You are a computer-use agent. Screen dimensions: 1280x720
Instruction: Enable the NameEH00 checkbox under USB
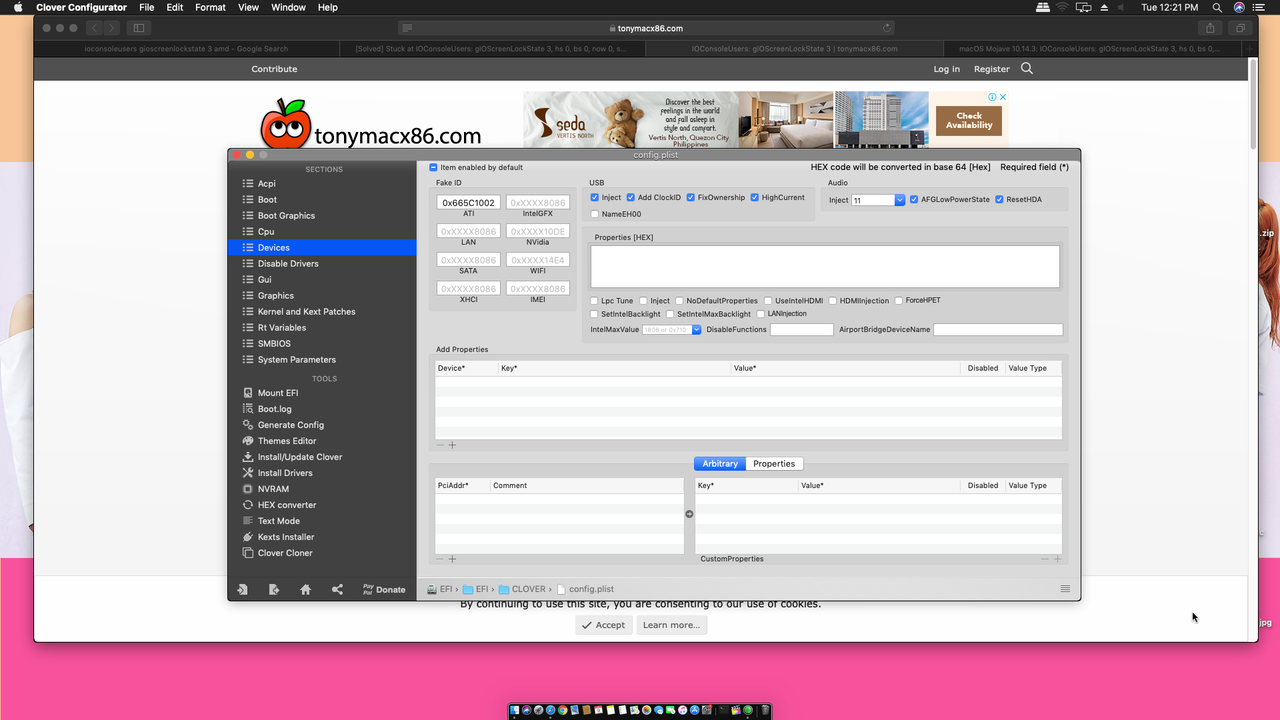pos(594,213)
